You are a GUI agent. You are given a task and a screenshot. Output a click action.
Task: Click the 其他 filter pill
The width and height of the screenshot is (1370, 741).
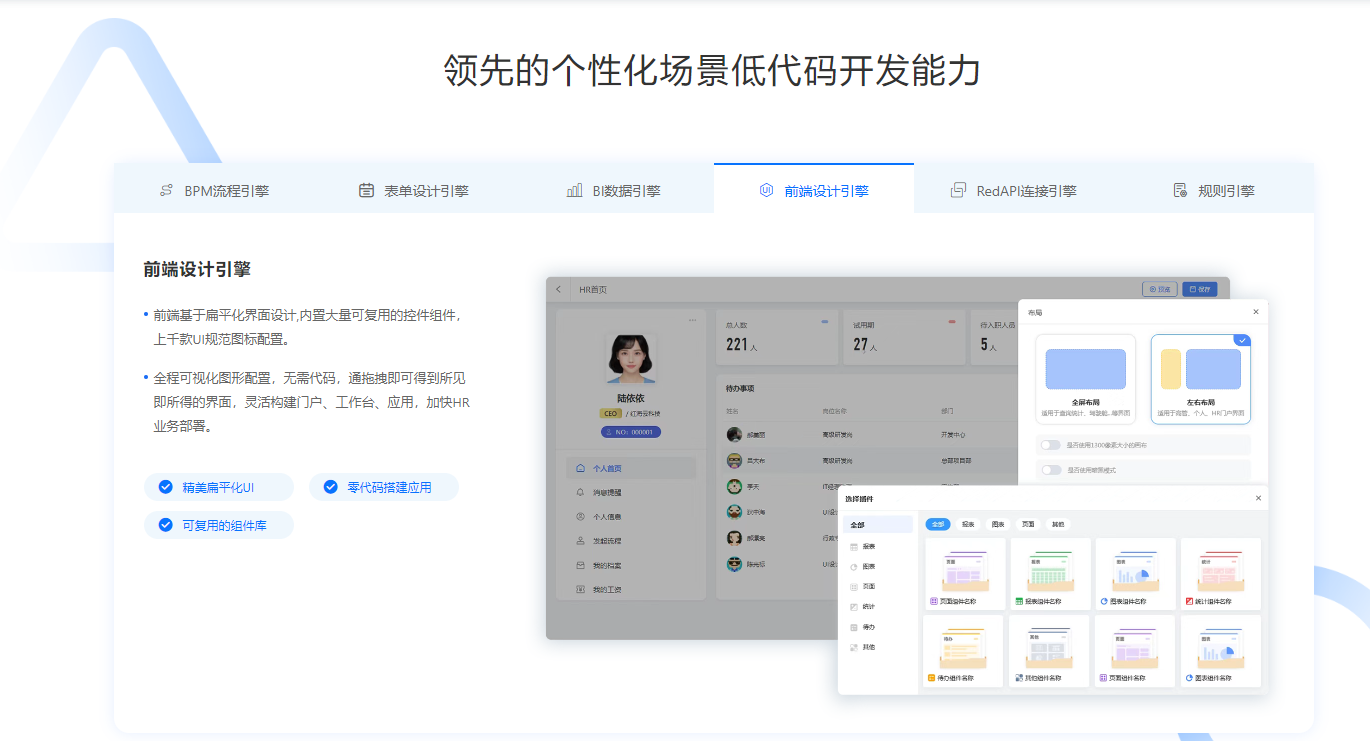(1057, 524)
